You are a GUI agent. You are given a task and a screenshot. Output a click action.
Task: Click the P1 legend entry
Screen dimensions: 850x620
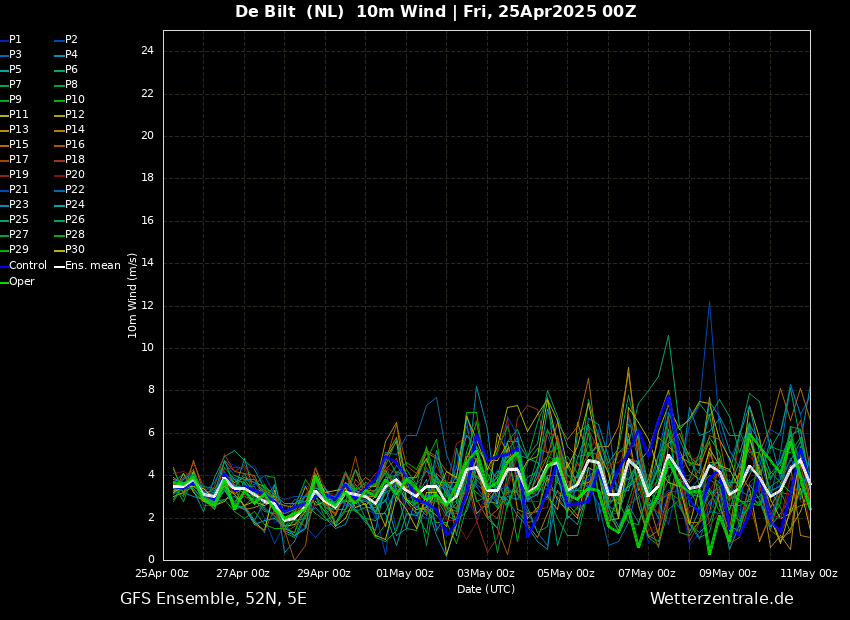[x=15, y=40]
